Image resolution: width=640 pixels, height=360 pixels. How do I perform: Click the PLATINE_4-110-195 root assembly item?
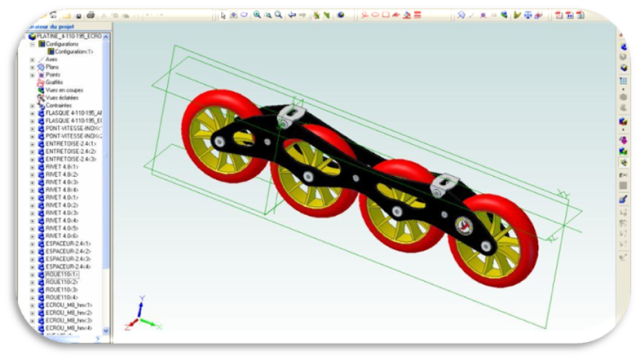(69, 36)
